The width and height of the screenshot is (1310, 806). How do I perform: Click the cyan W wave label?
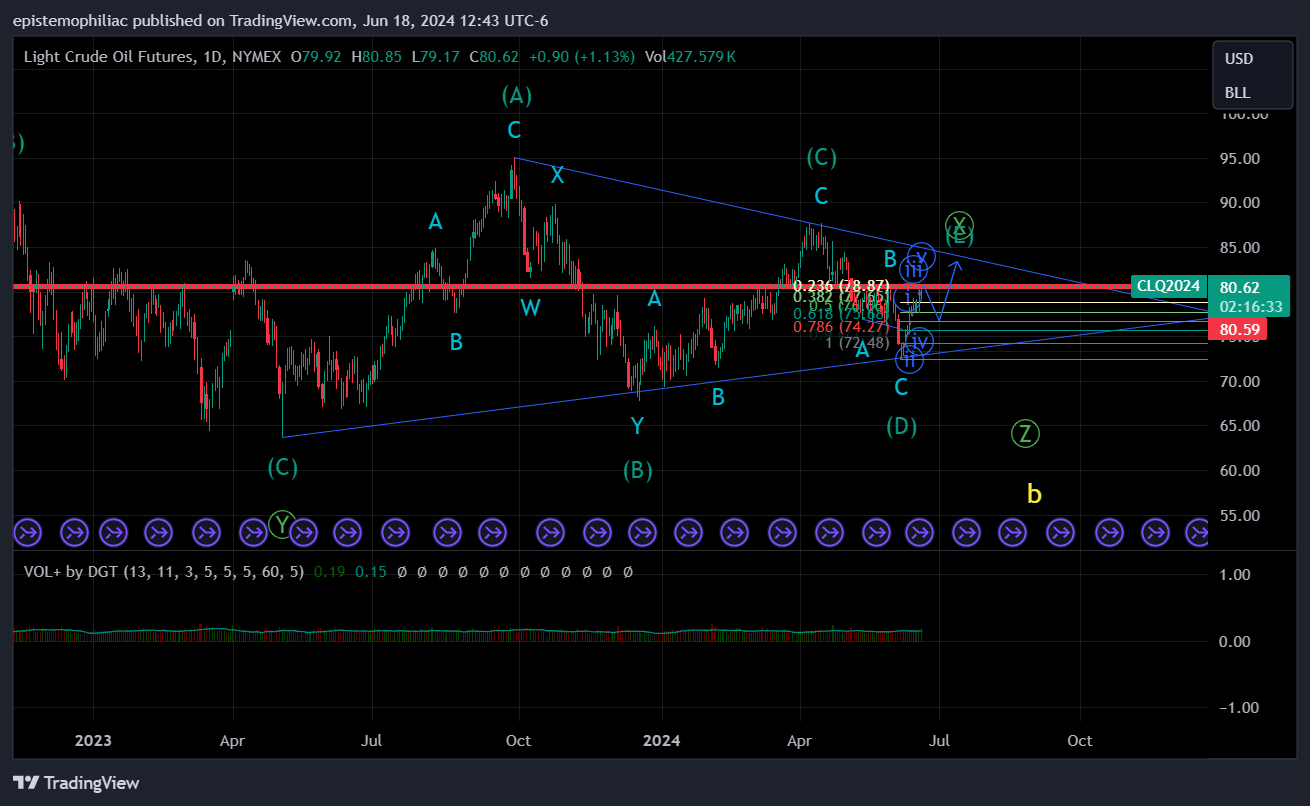tap(530, 307)
